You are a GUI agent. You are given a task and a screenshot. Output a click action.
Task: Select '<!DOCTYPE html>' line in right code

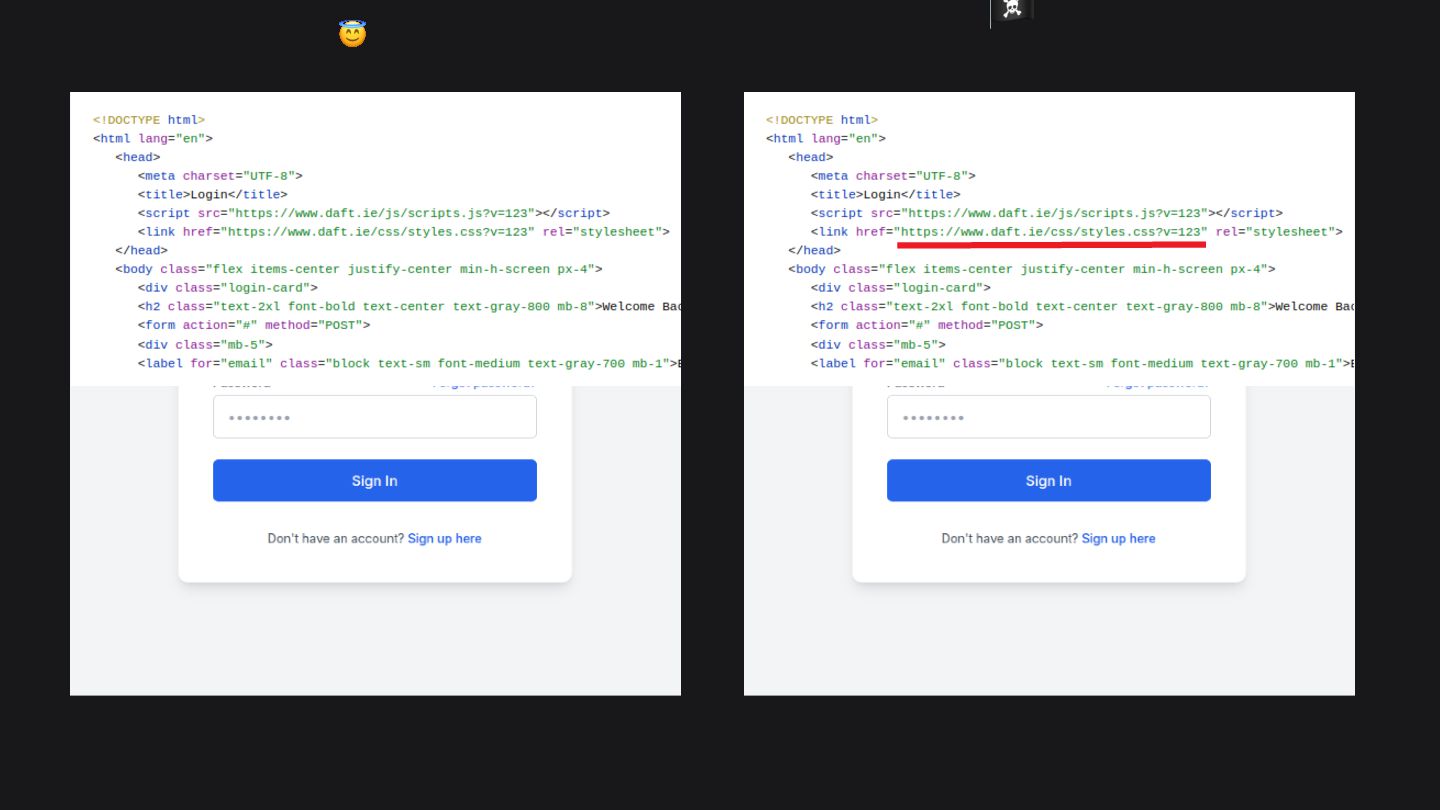point(822,119)
